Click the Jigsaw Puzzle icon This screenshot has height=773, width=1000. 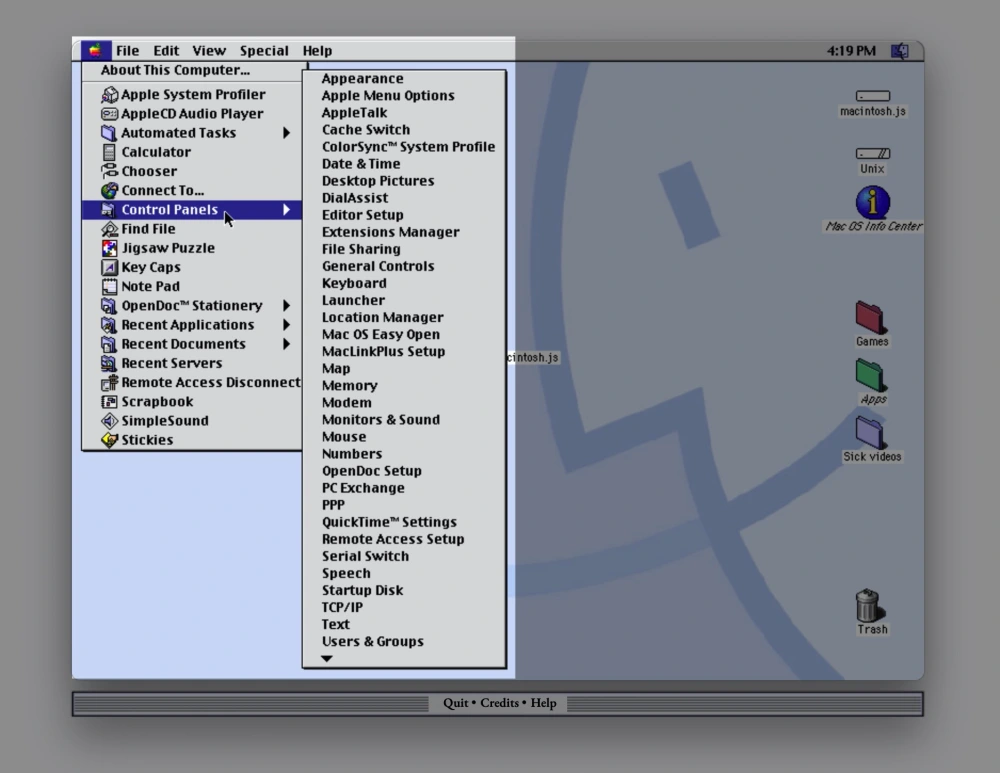click(x=110, y=247)
